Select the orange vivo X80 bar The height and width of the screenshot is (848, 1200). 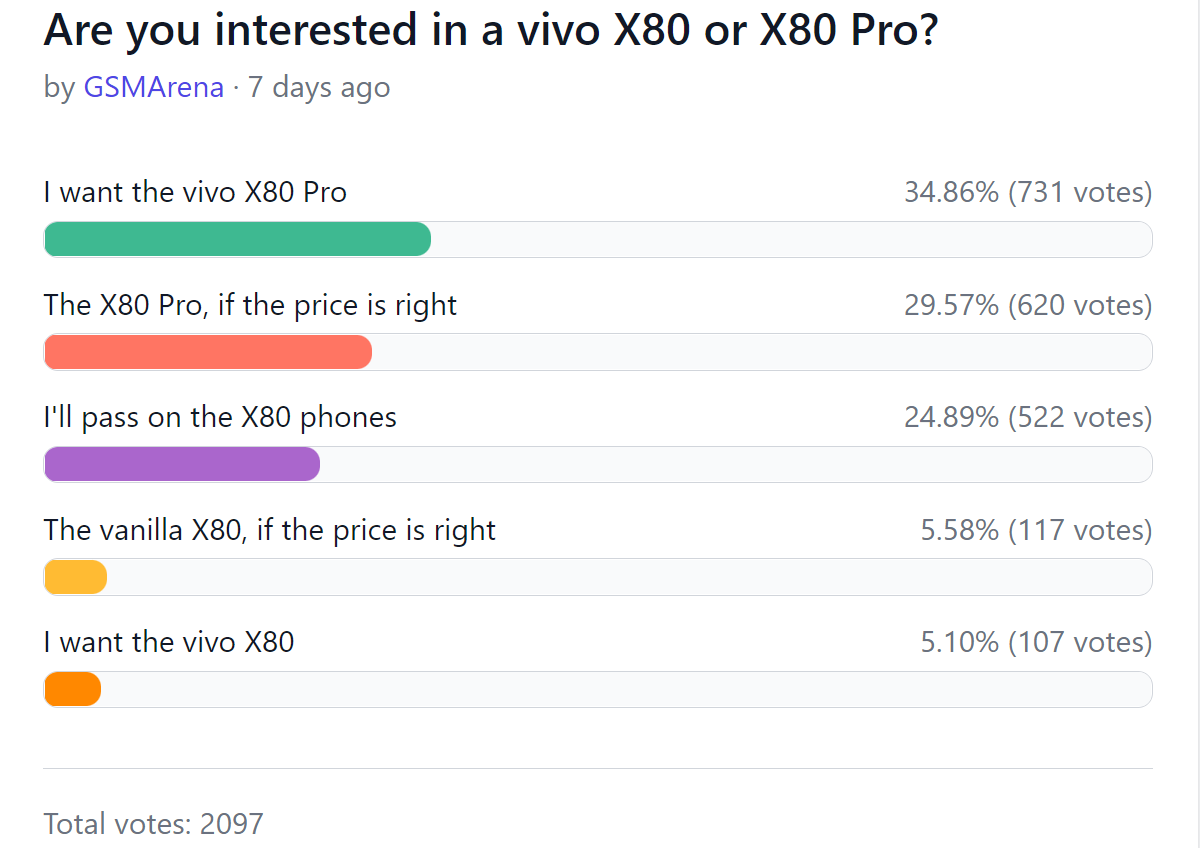coord(73,689)
